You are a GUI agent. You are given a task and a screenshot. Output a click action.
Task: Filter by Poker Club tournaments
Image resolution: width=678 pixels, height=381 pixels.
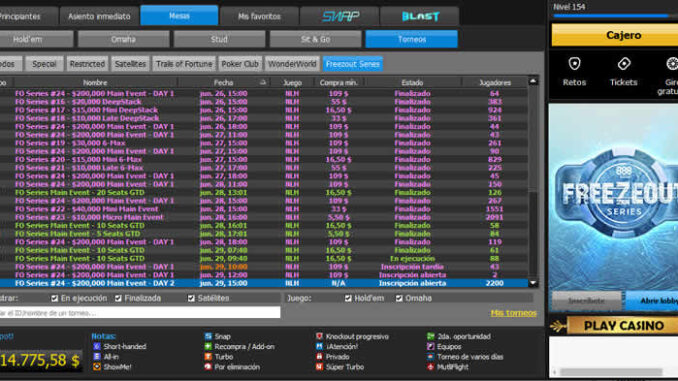240,64
